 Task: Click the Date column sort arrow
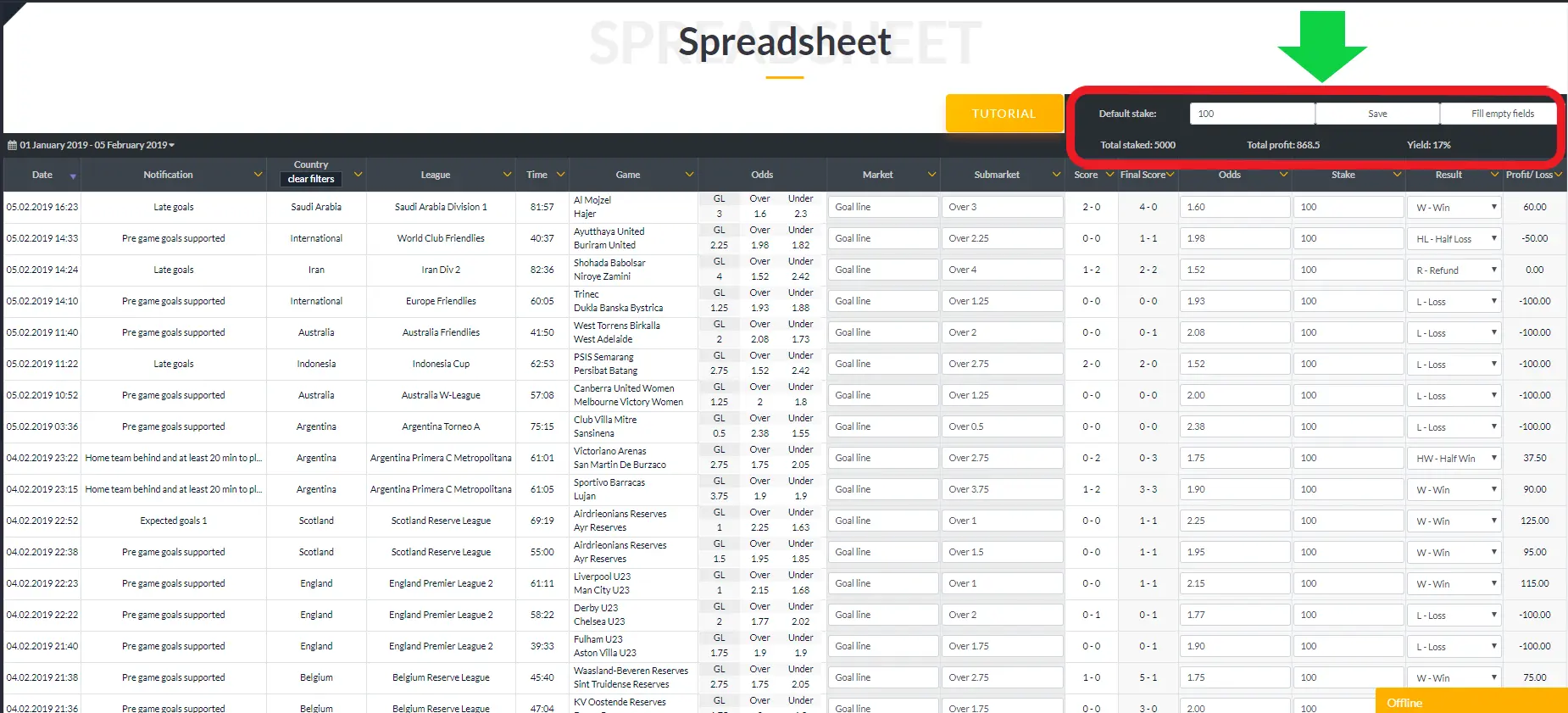(x=73, y=176)
